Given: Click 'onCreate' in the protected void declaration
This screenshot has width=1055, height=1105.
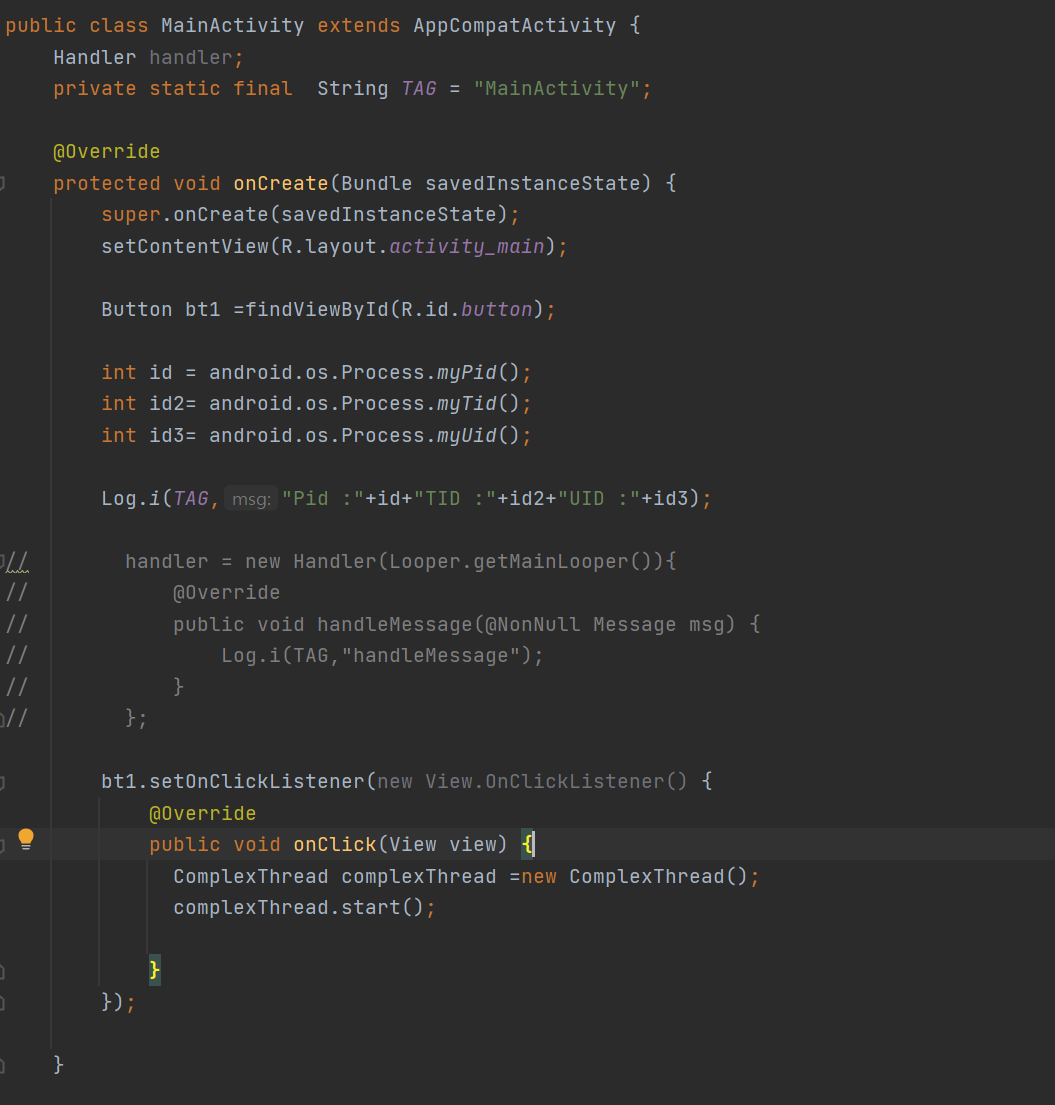Looking at the screenshot, I should (281, 183).
